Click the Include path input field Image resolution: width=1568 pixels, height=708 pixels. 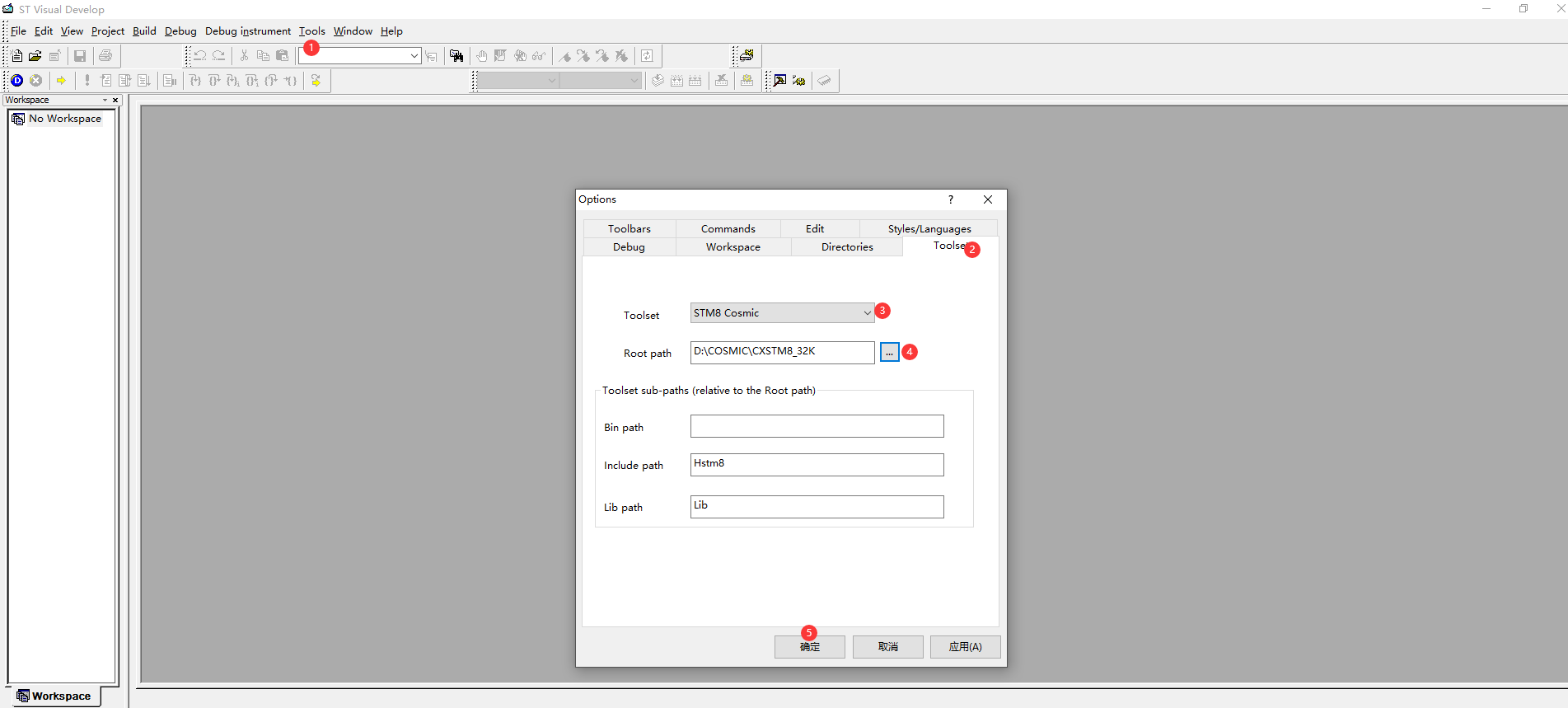coord(817,465)
